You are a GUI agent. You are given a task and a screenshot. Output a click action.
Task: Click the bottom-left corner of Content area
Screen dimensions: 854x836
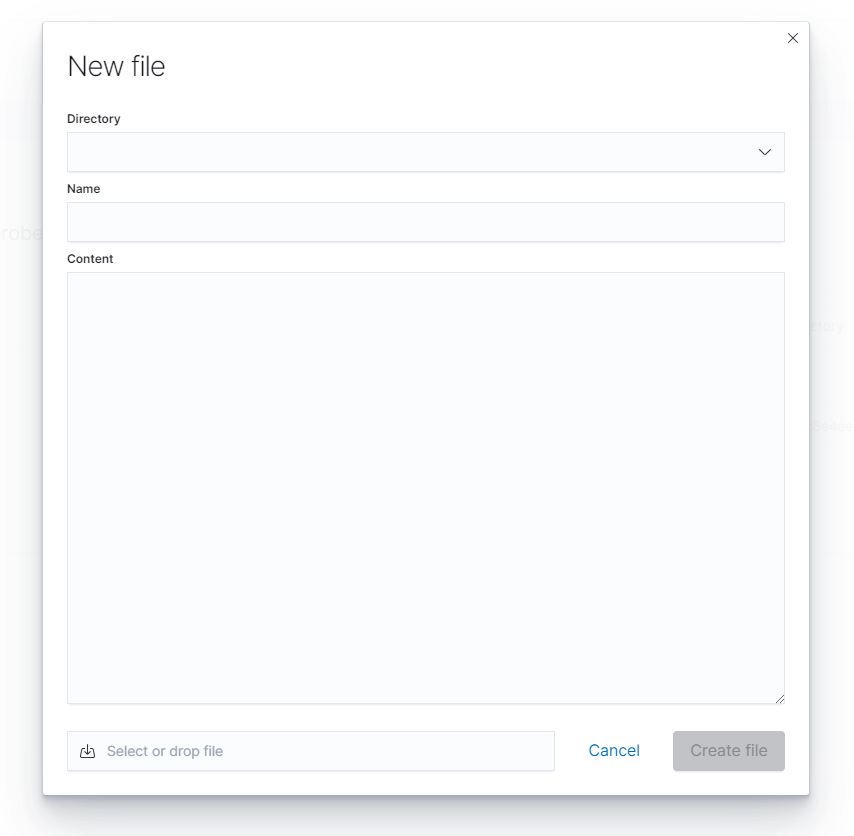point(76,695)
